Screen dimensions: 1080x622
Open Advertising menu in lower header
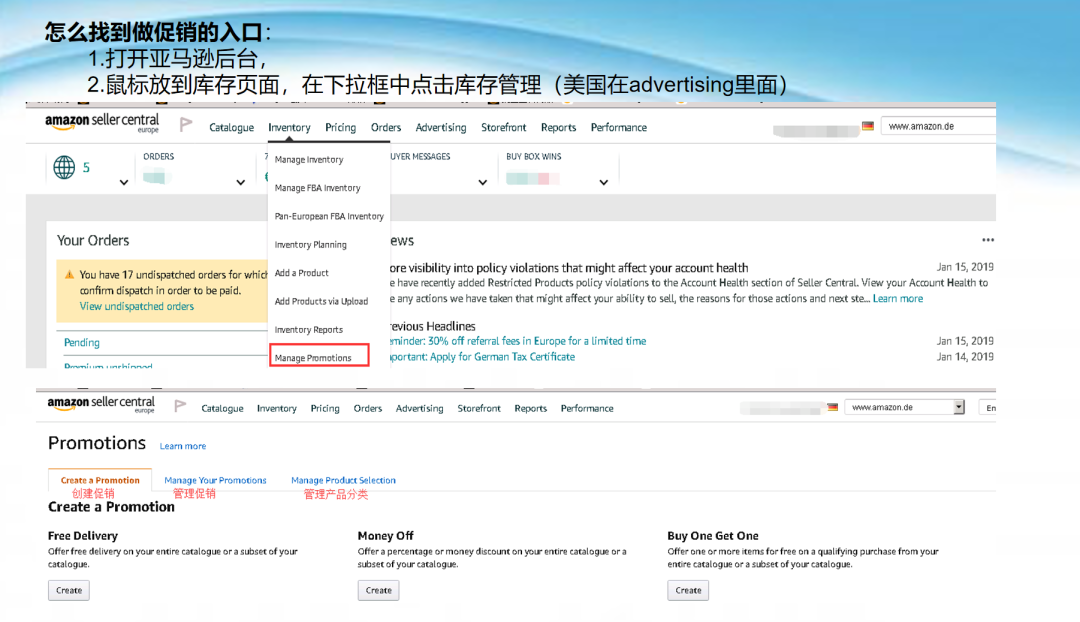(419, 408)
